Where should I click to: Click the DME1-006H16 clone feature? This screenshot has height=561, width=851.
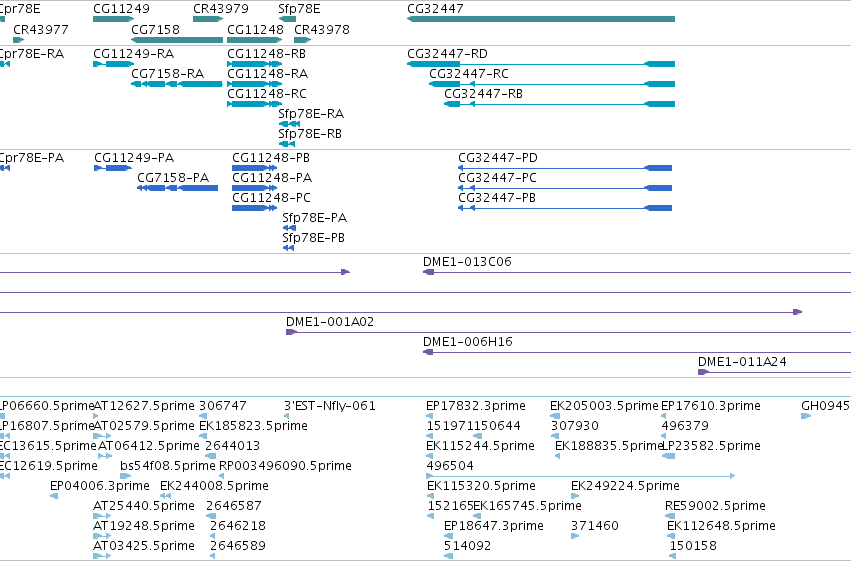637,352
